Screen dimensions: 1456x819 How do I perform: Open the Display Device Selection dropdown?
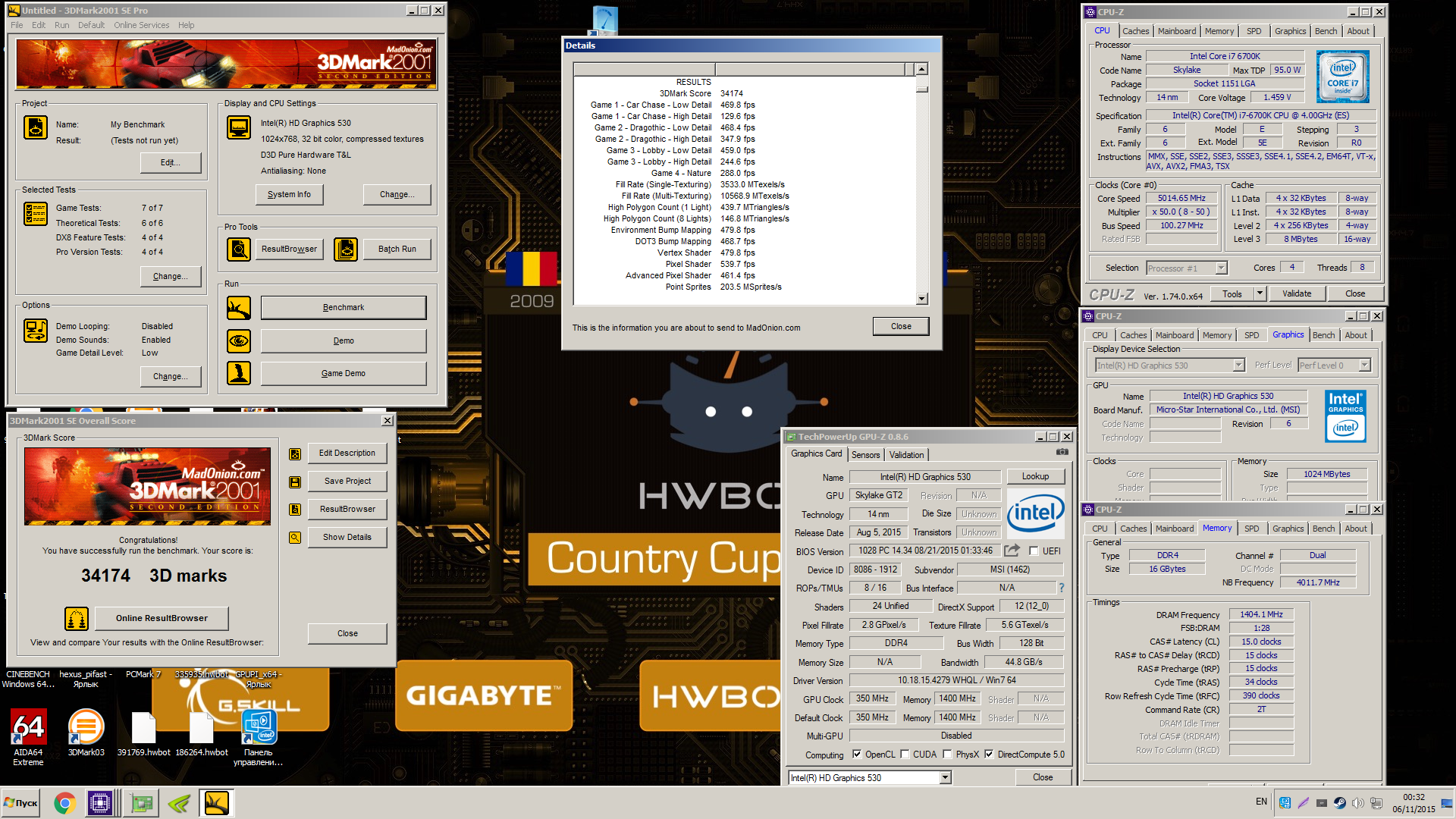[1169, 366]
